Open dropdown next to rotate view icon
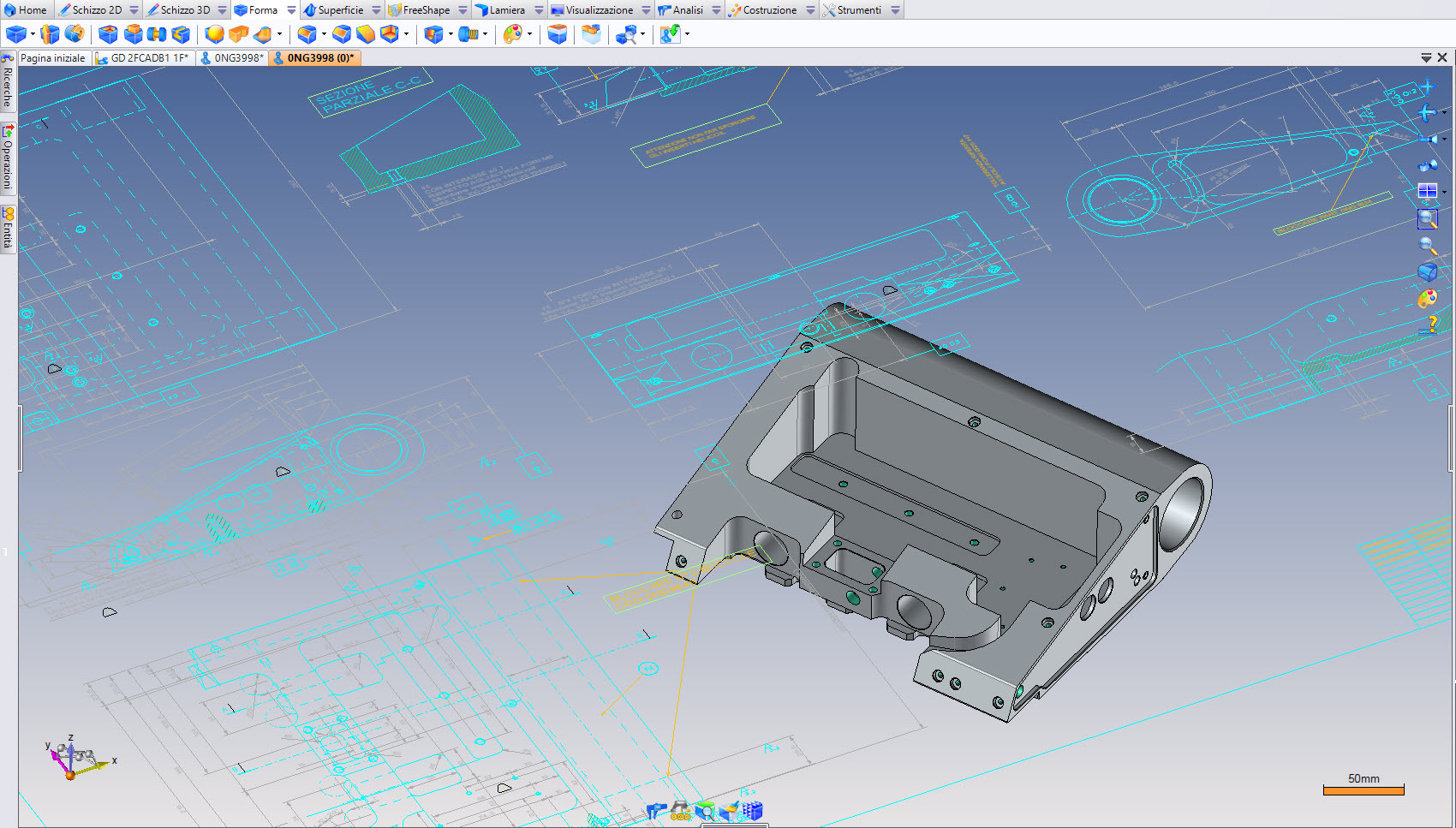Viewport: 1456px width, 828px height. point(1444,112)
